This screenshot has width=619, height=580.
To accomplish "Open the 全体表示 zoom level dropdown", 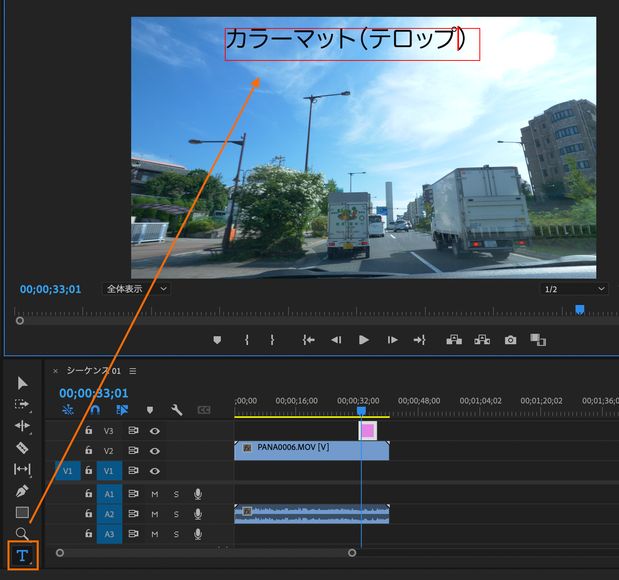I will [137, 289].
